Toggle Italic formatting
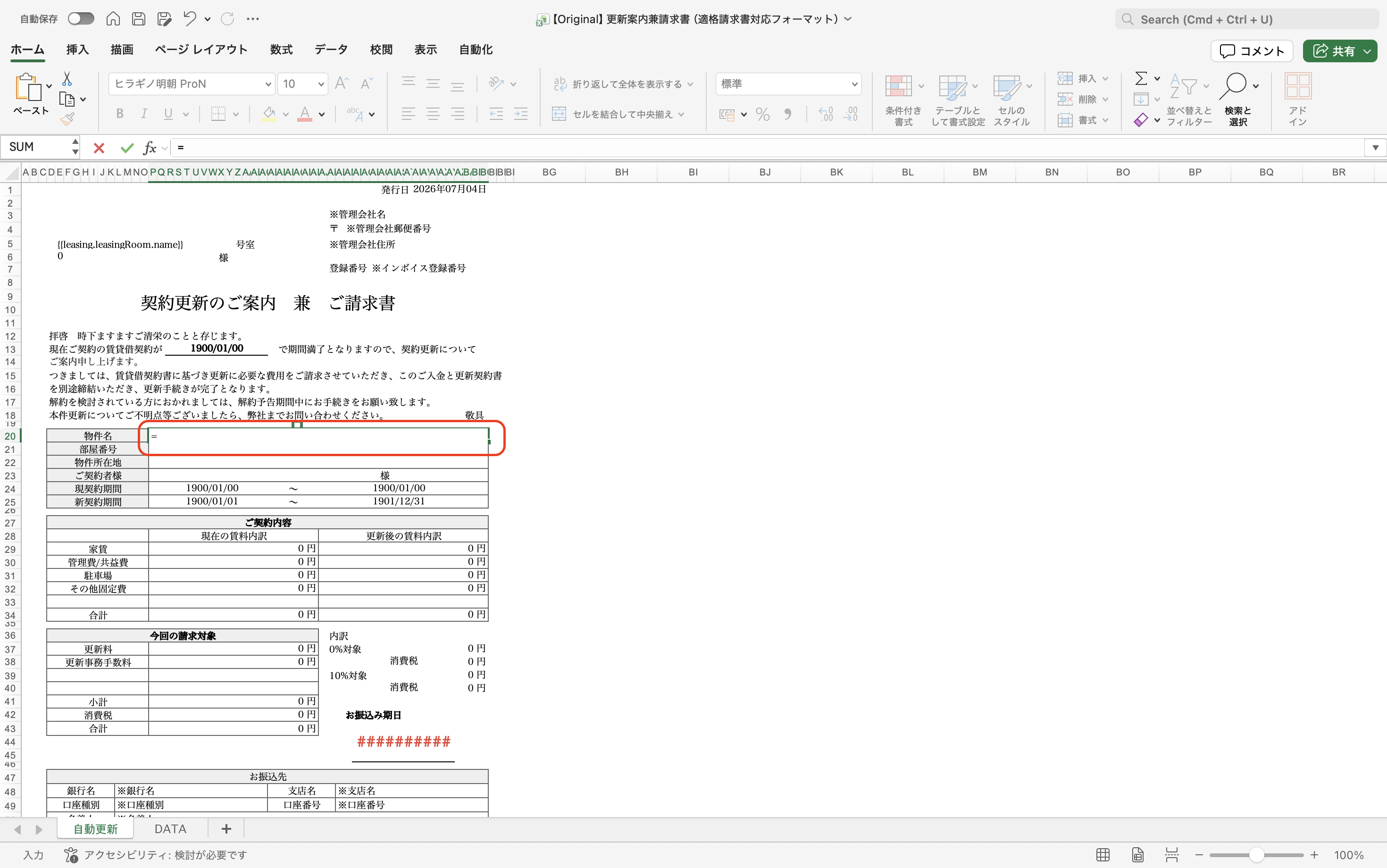The image size is (1387, 868). tap(144, 114)
